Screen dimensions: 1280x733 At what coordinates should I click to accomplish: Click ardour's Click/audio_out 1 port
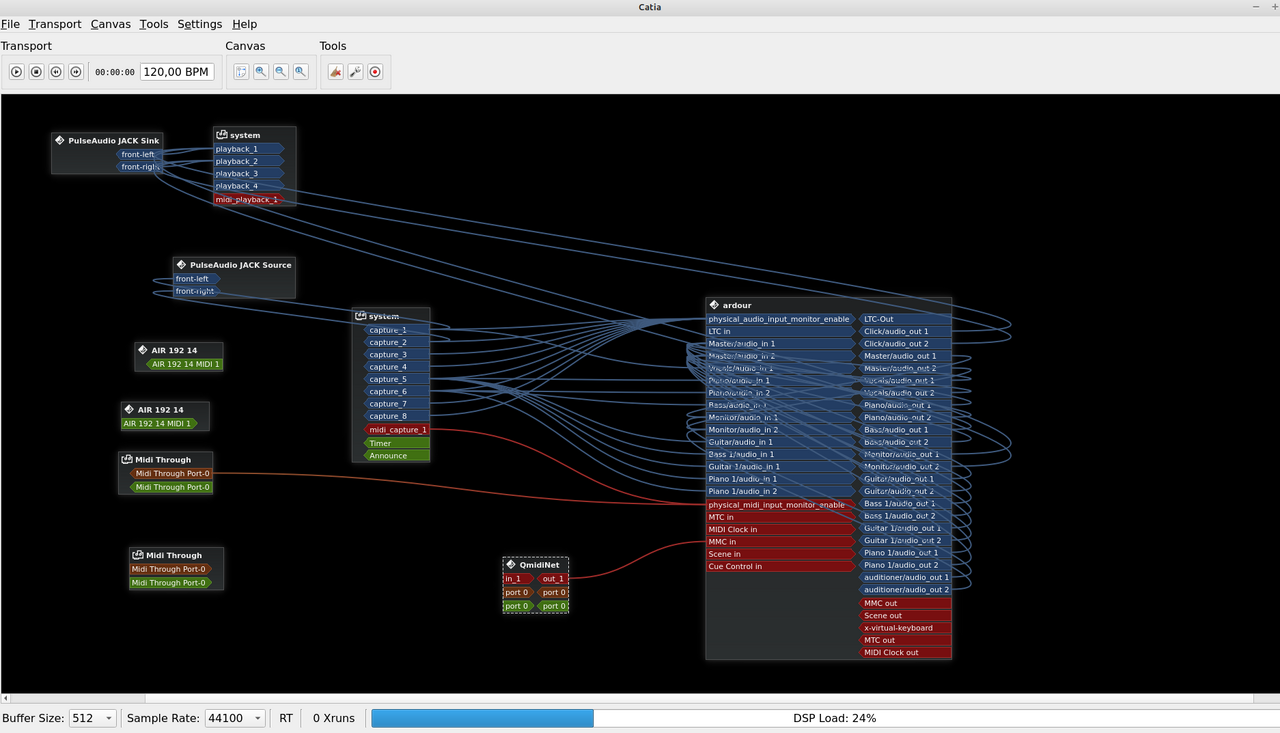[x=904, y=331]
